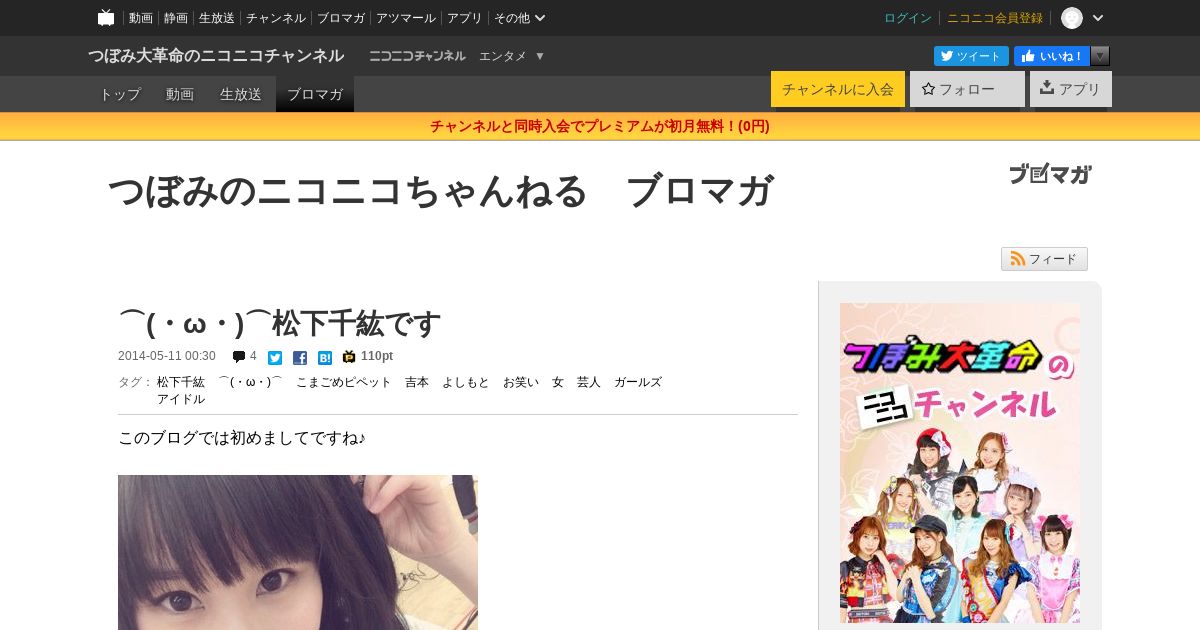Open the 動画 top menu link

coord(141,18)
